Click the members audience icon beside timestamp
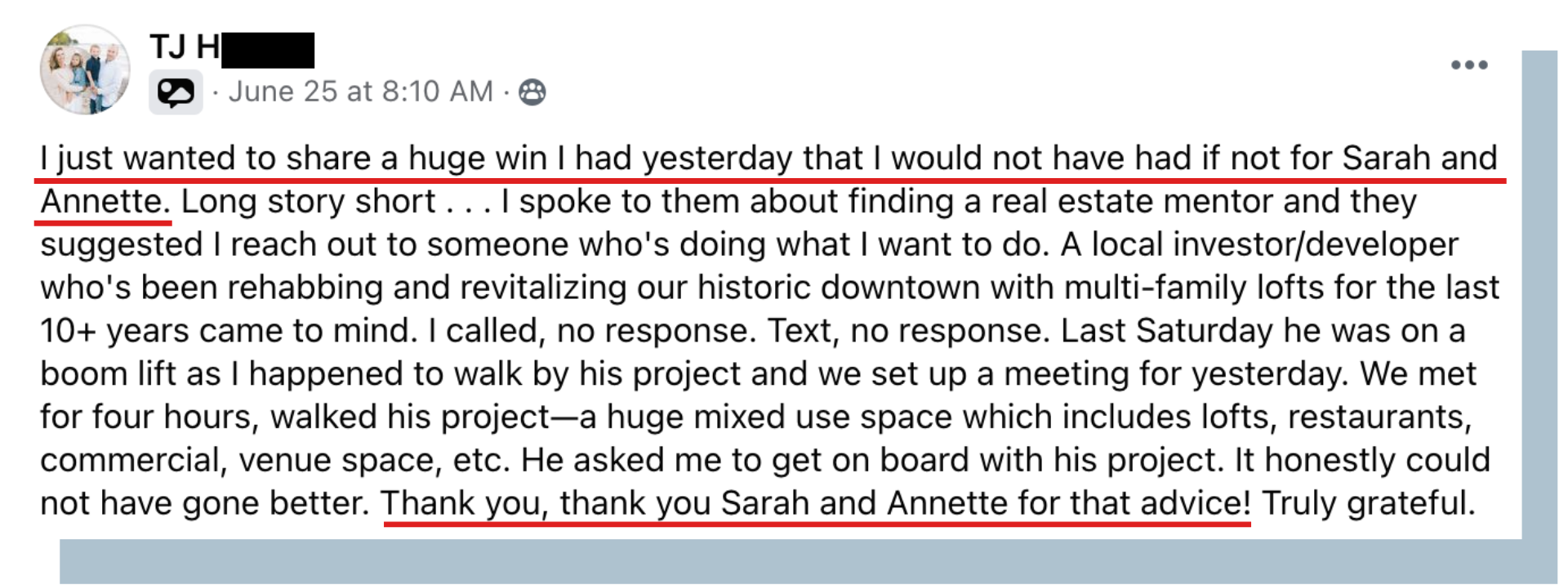 click(532, 92)
